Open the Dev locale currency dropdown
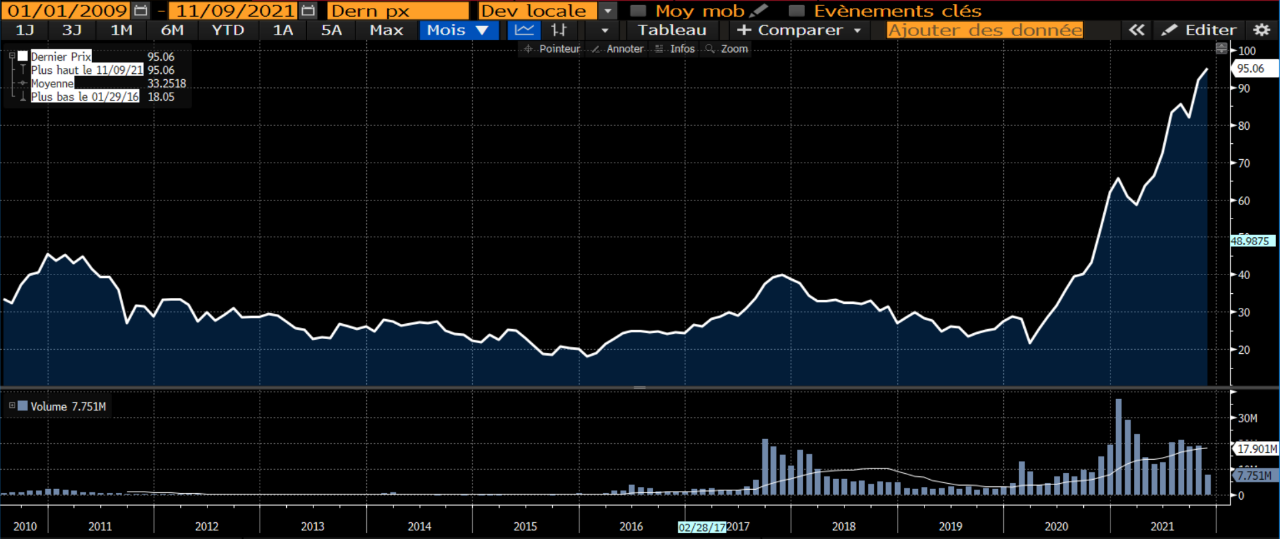The width and height of the screenshot is (1280, 539). pos(608,11)
